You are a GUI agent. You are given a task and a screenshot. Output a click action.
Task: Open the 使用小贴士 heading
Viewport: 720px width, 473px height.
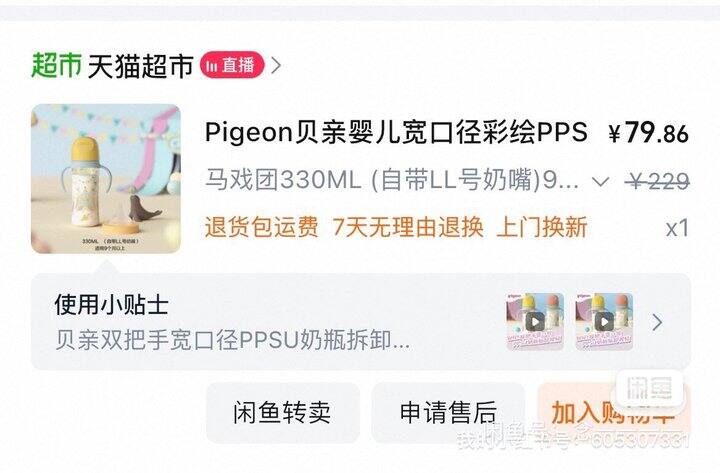click(112, 304)
